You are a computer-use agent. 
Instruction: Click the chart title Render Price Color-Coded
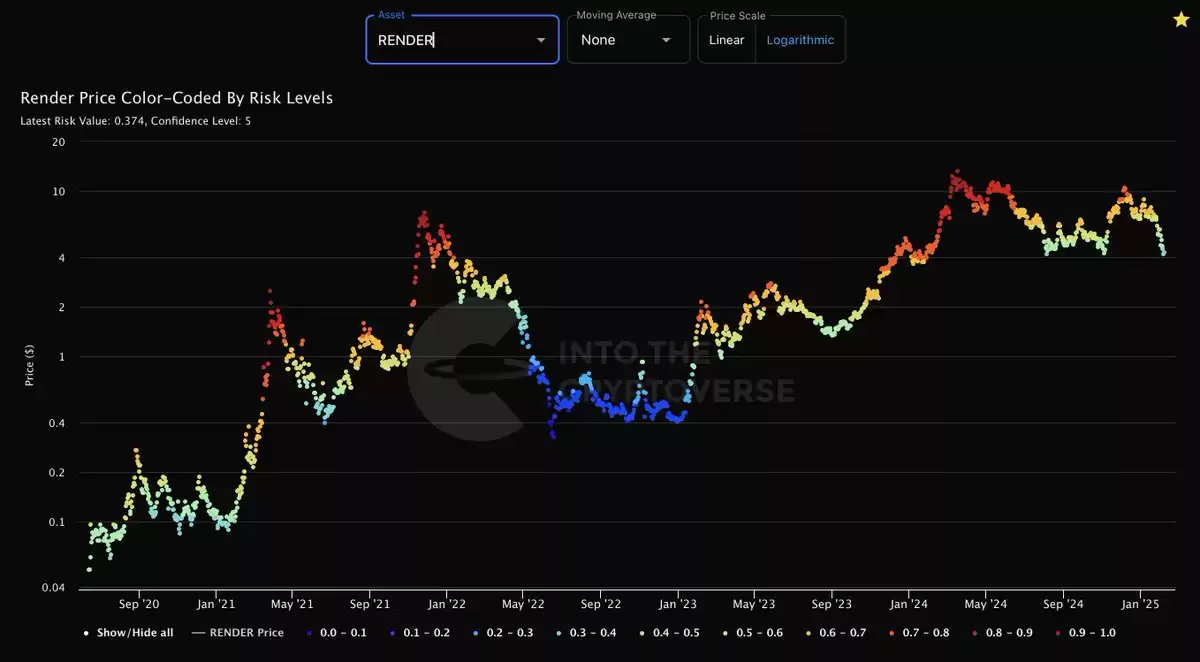[x=177, y=98]
